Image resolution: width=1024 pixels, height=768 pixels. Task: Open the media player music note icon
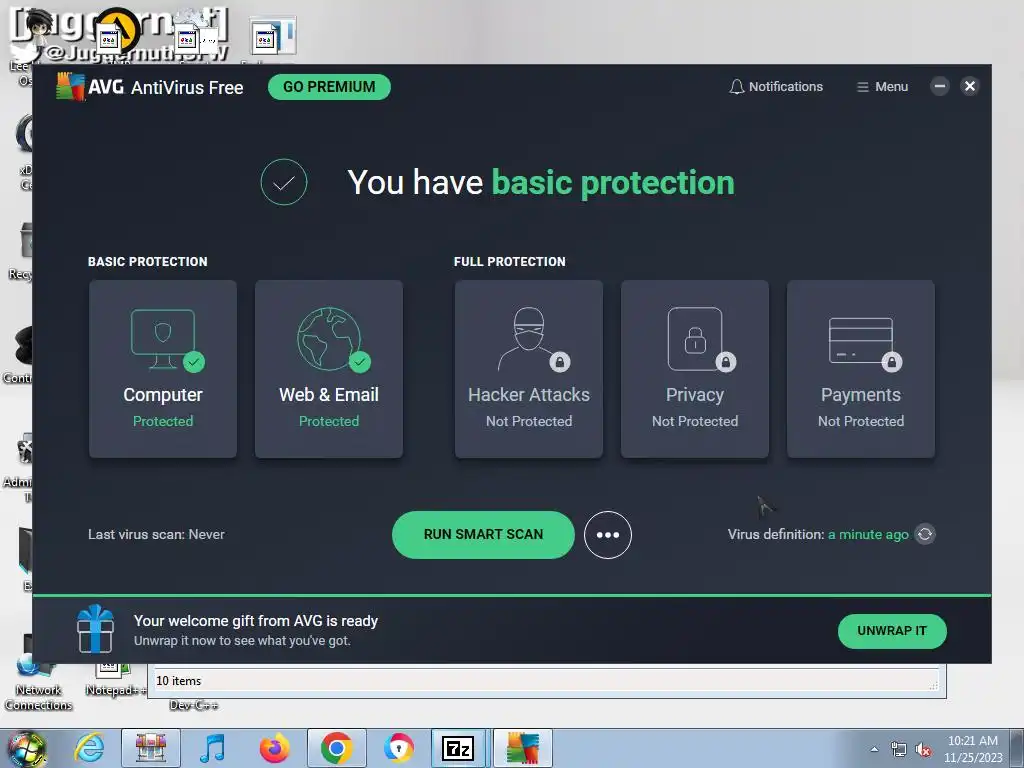[212, 748]
